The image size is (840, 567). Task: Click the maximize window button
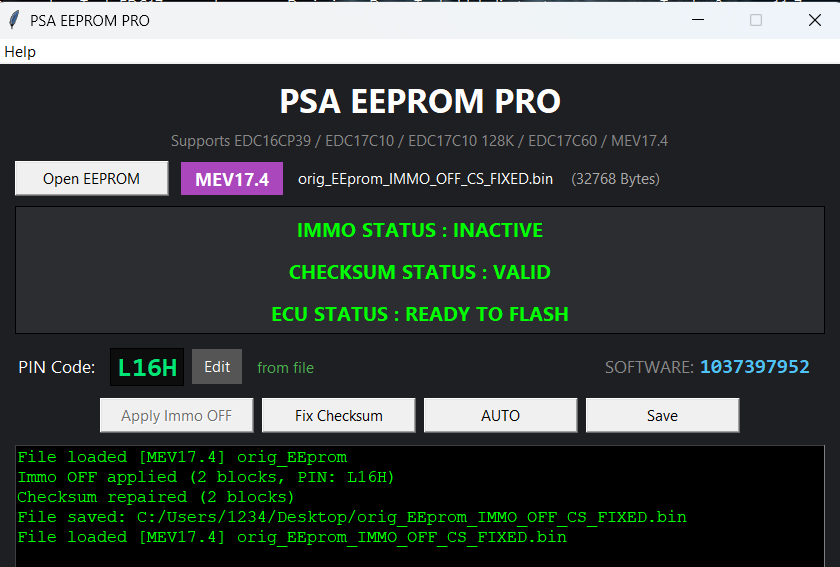coord(756,20)
